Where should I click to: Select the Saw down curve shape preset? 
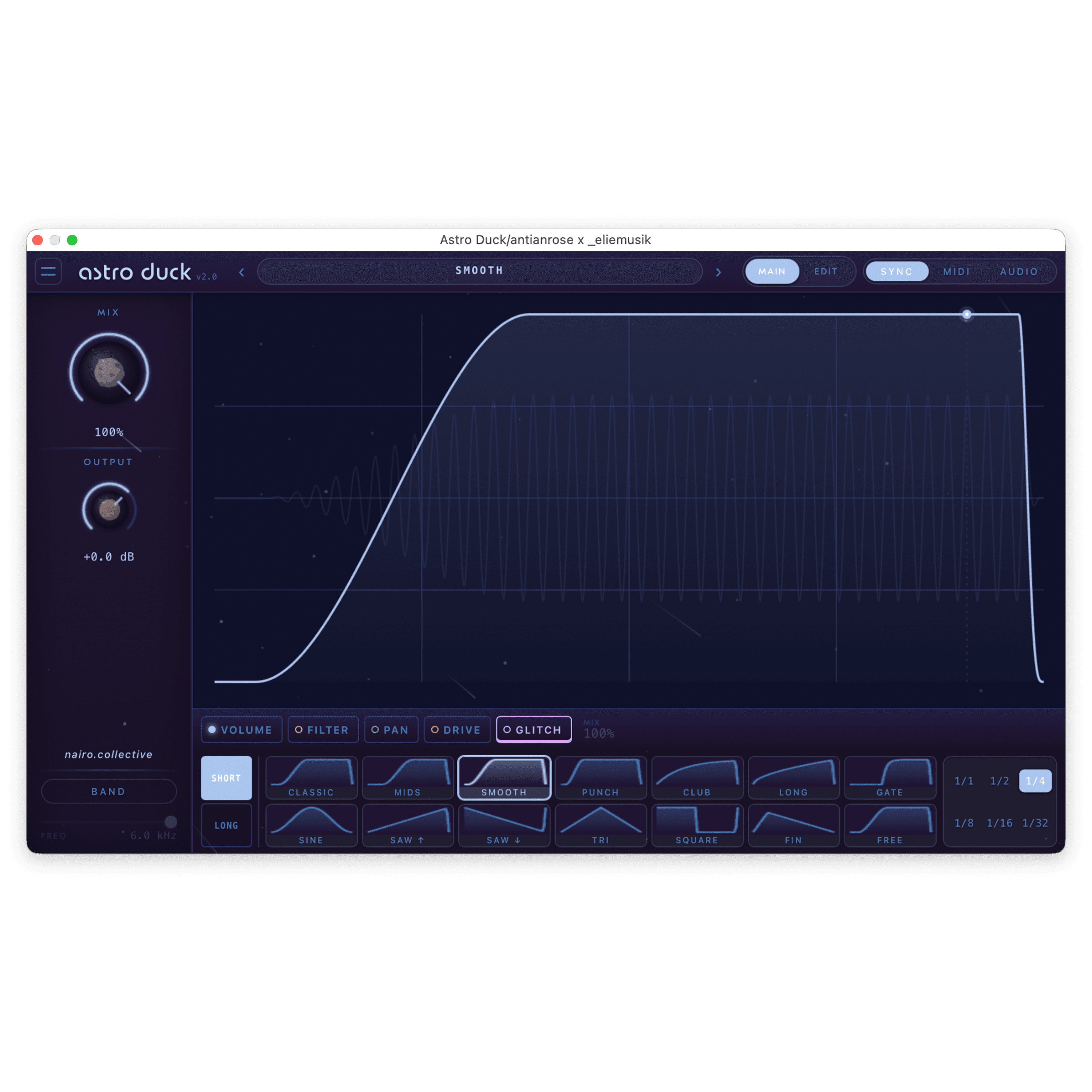click(x=504, y=825)
